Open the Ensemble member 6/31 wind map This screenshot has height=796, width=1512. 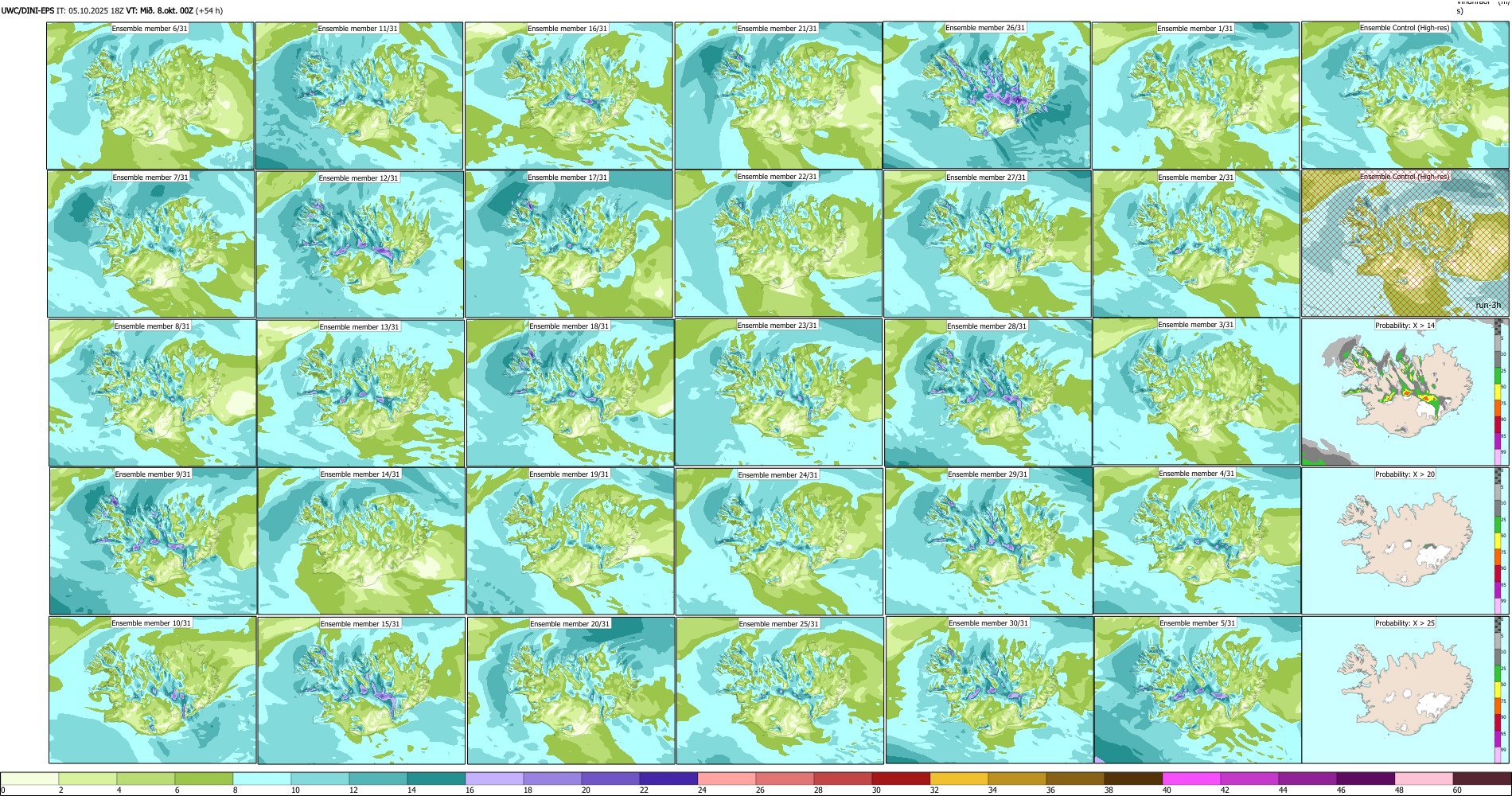coord(150,96)
